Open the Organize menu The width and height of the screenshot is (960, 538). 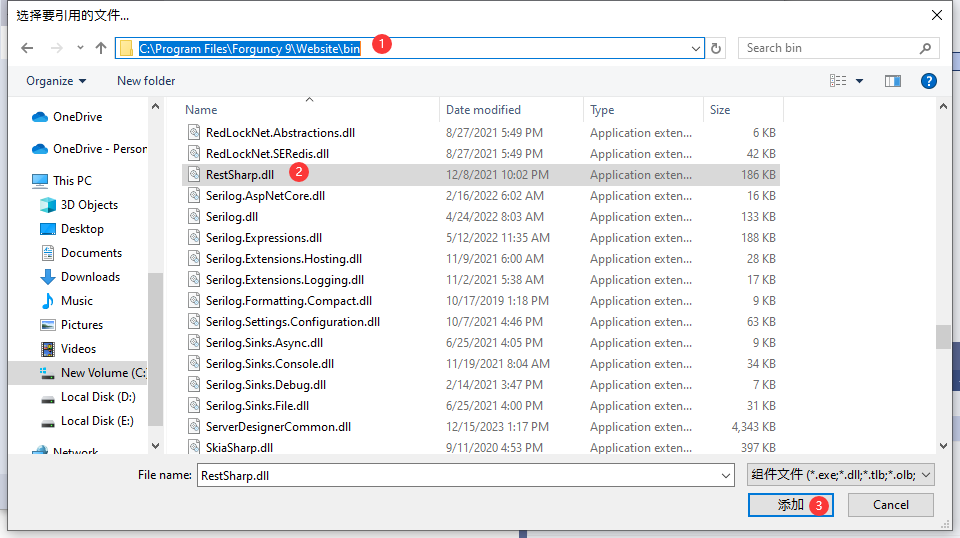(x=56, y=81)
